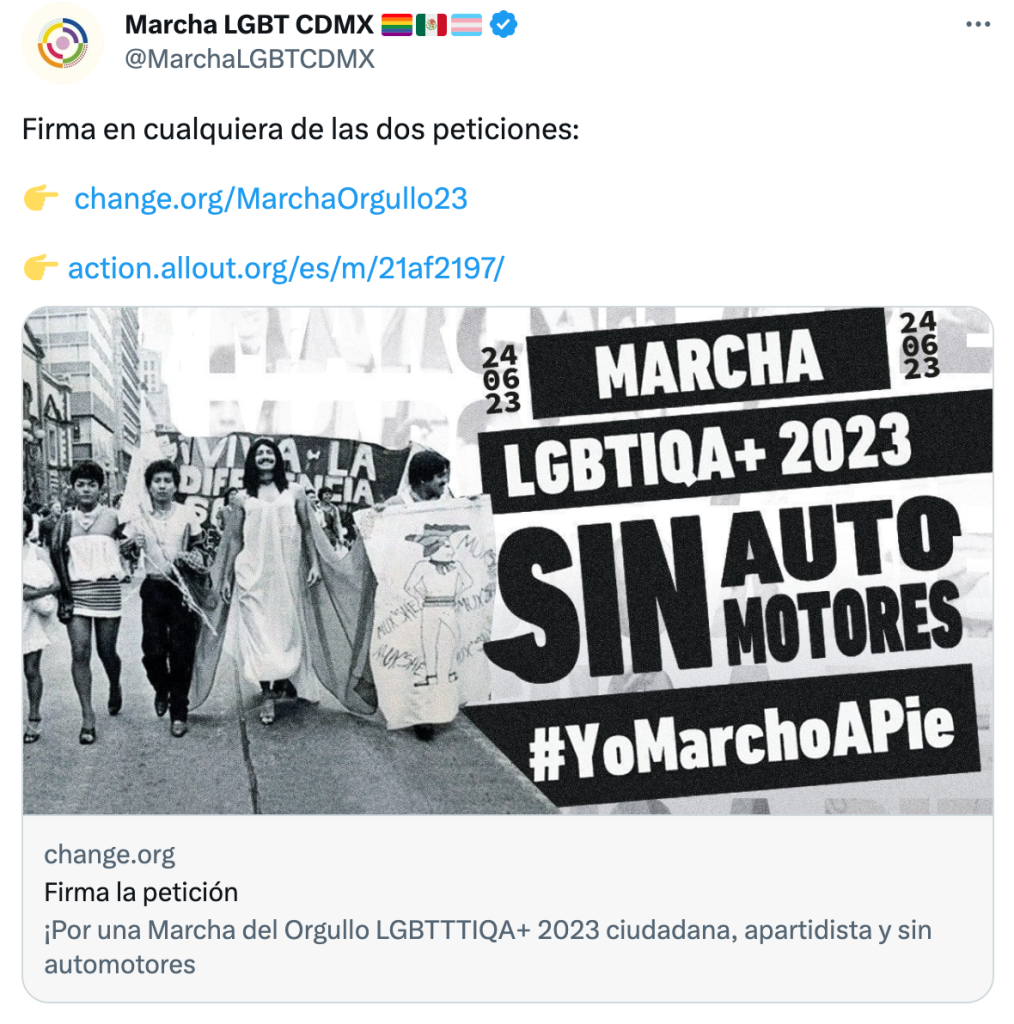This screenshot has height=1024, width=1014.
Task: Click the petition description text on card
Action: click(x=488, y=947)
